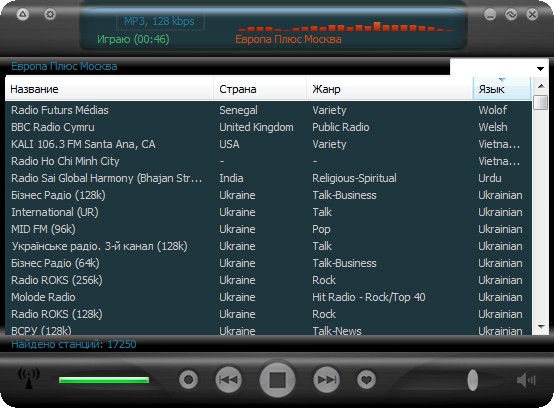Sort stations by Язык column
554x408 pixels.
(502, 89)
